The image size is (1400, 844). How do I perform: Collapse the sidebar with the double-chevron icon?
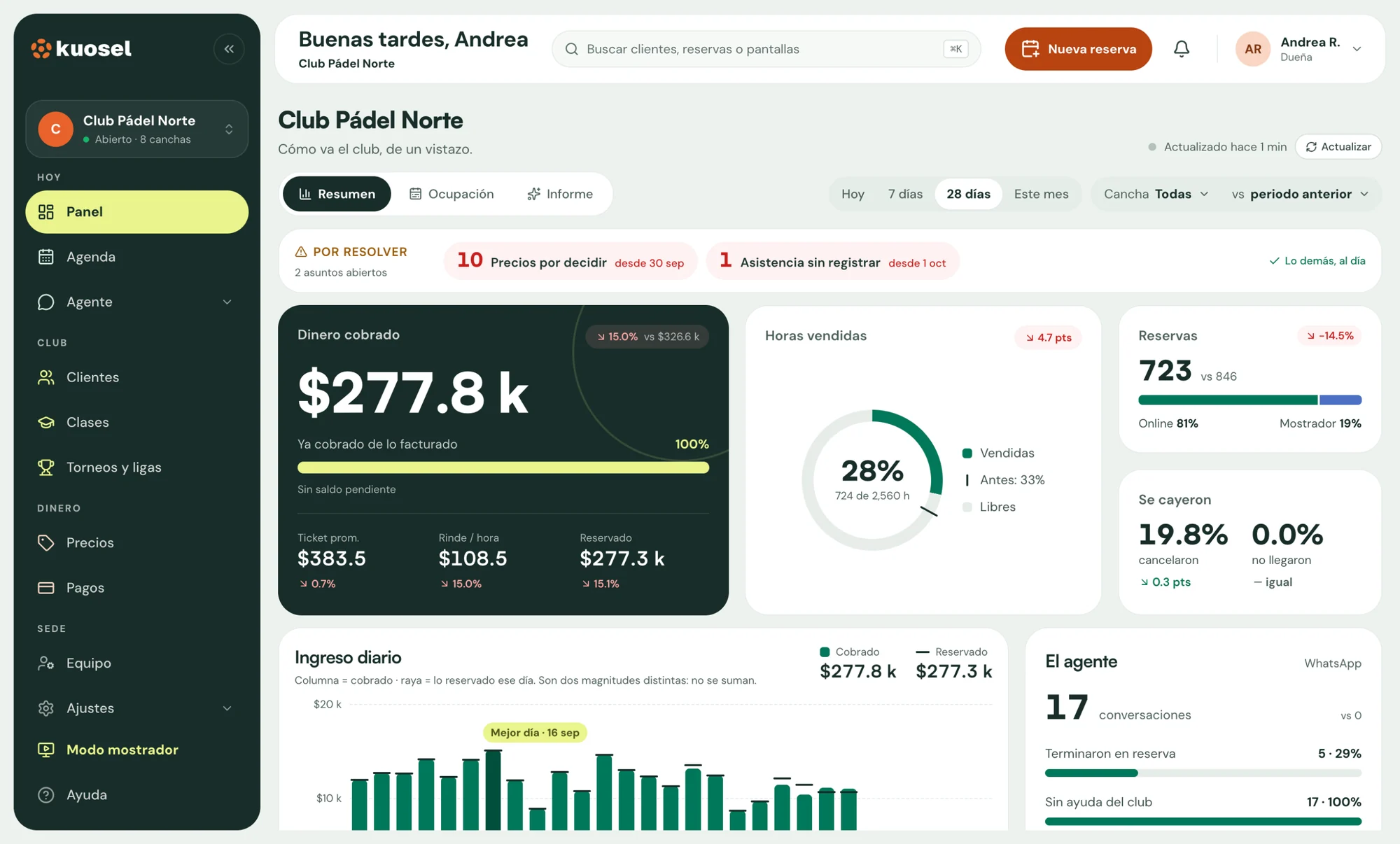point(229,49)
